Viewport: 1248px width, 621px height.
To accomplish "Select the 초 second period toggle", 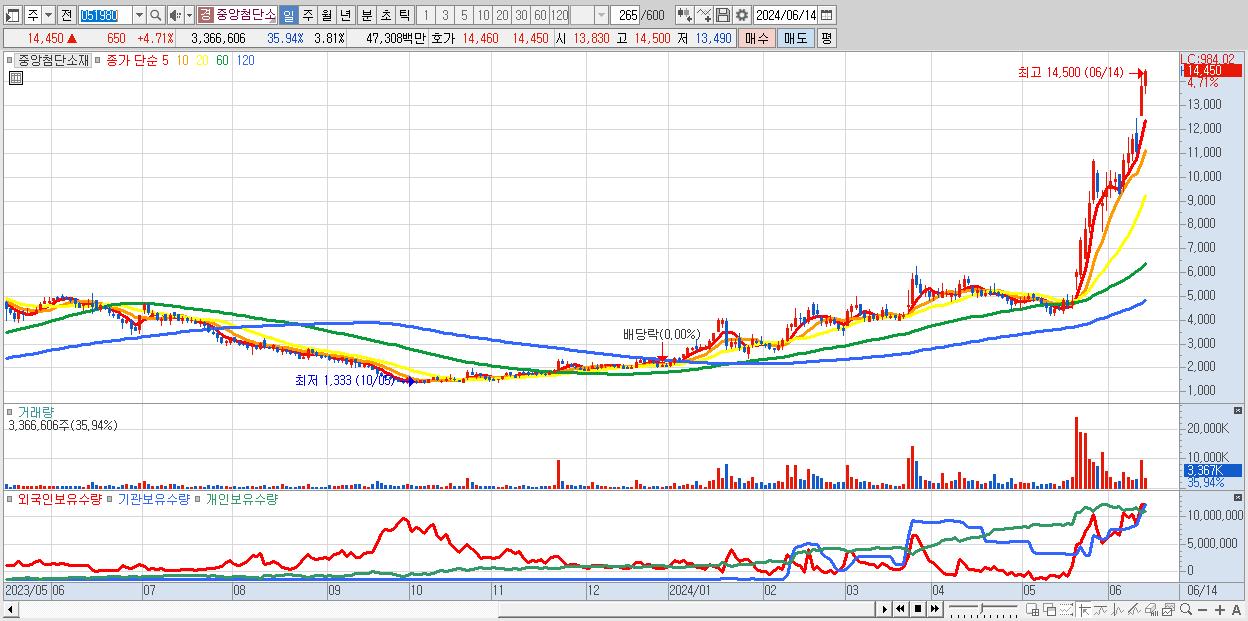I will 385,15.
